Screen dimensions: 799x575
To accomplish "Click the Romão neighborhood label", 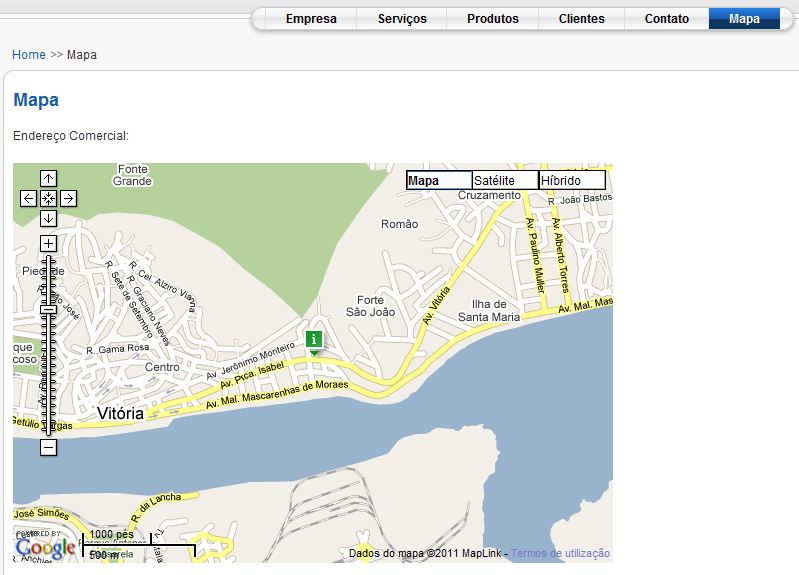I will click(400, 224).
